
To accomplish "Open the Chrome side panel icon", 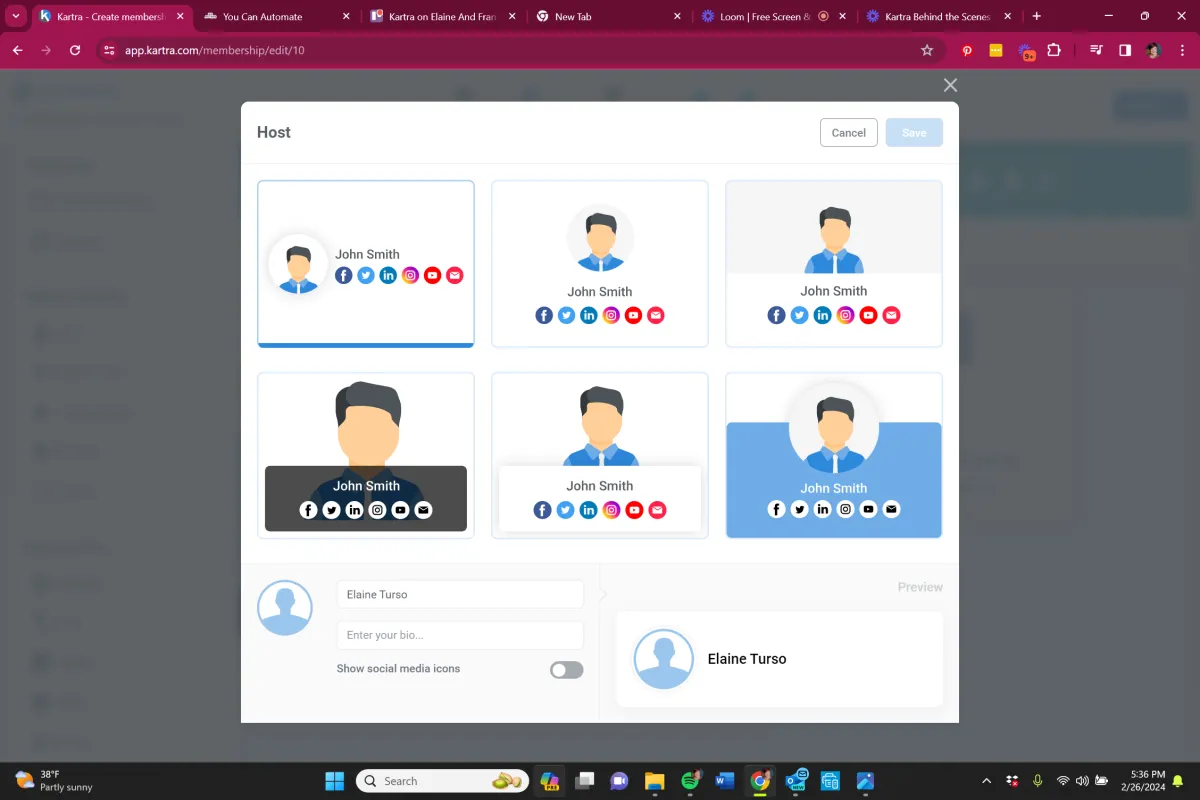I will pos(1125,50).
